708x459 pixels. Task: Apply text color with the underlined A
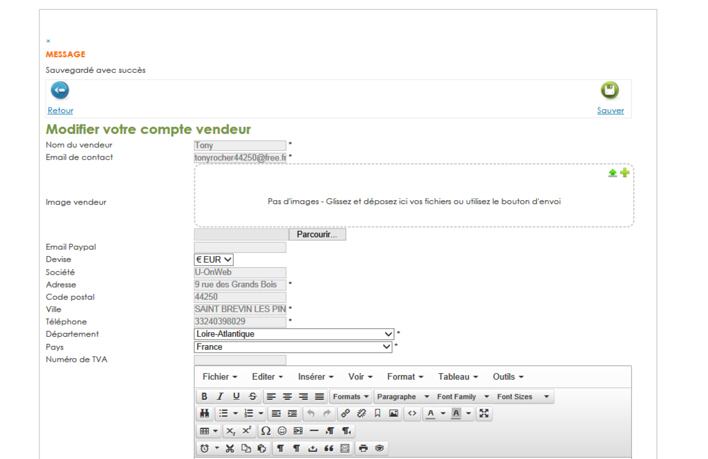[x=431, y=413]
